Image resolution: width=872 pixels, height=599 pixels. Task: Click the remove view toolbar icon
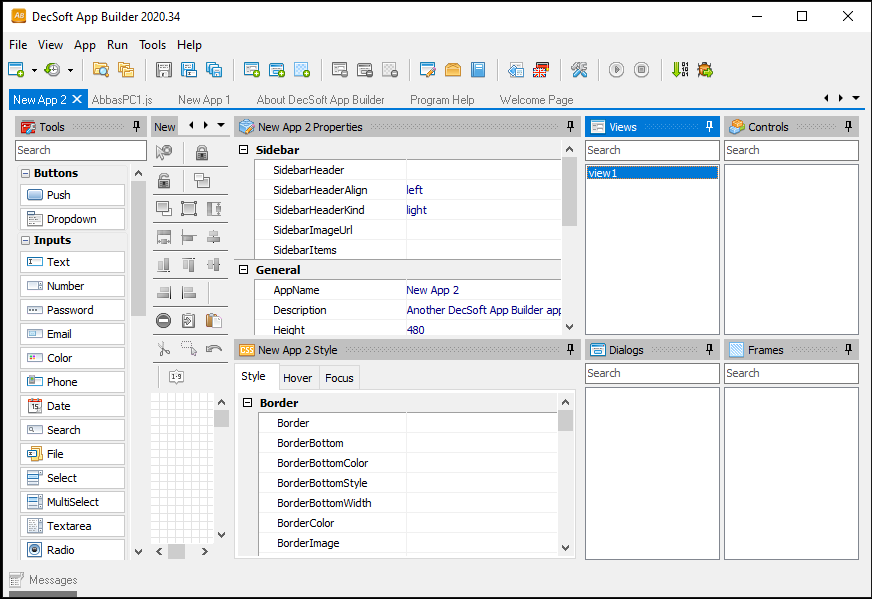(340, 70)
